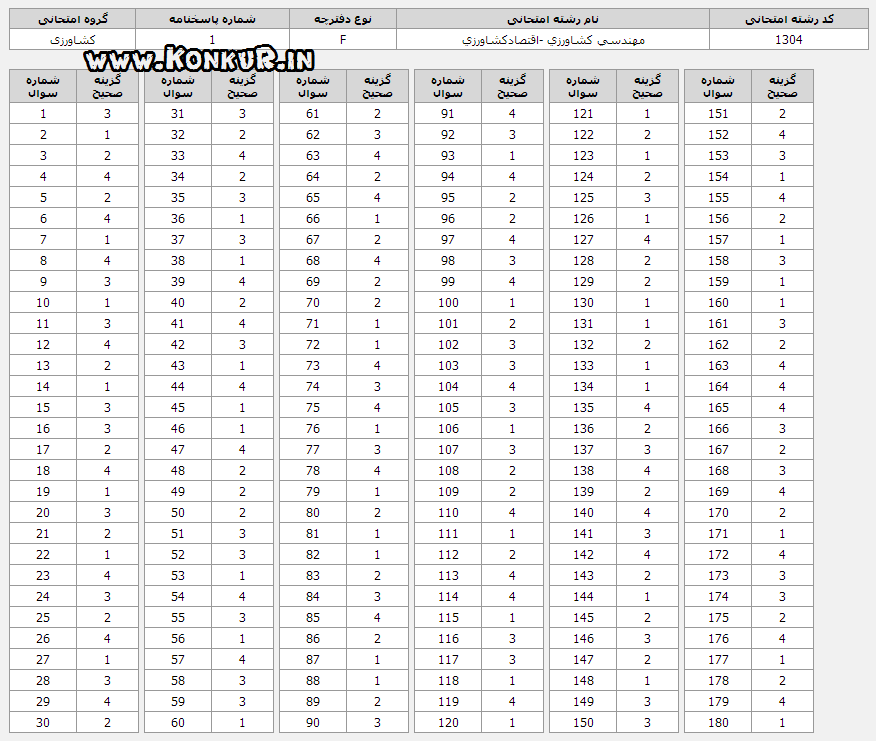This screenshot has height=741, width=876.
Task: Click question number 107 cell
Action: (448, 450)
